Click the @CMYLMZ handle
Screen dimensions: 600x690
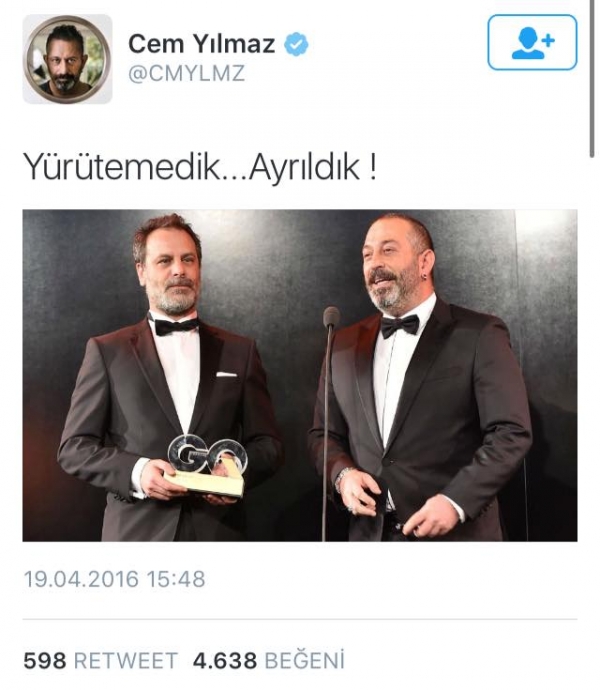pos(186,73)
